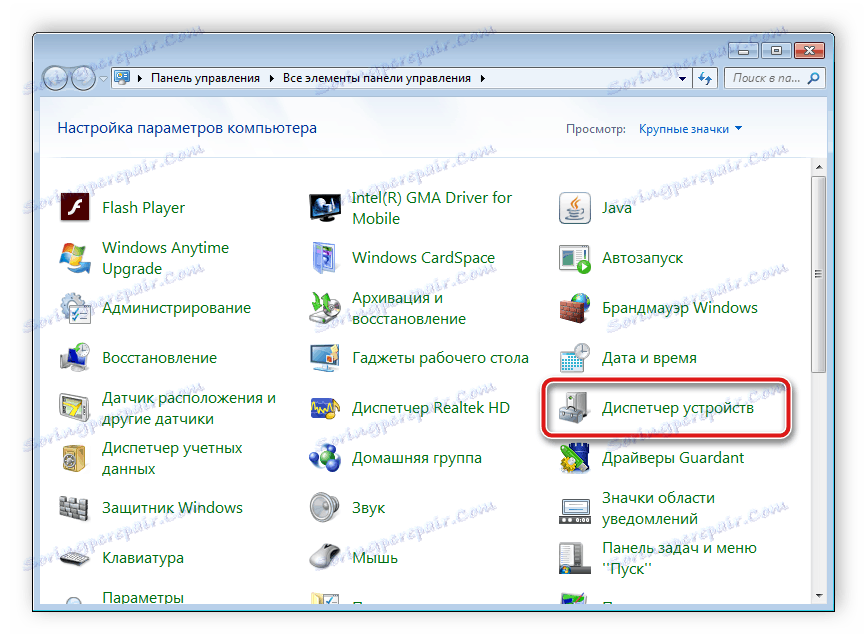Open Windows CardSpace link

424,258
